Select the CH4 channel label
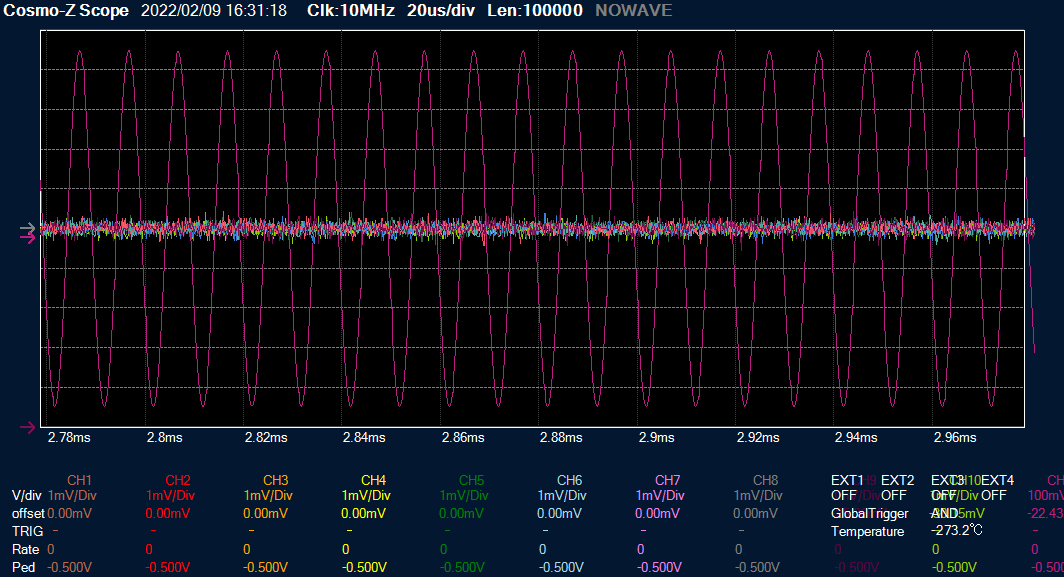The height and width of the screenshot is (577, 1064). coord(373,480)
